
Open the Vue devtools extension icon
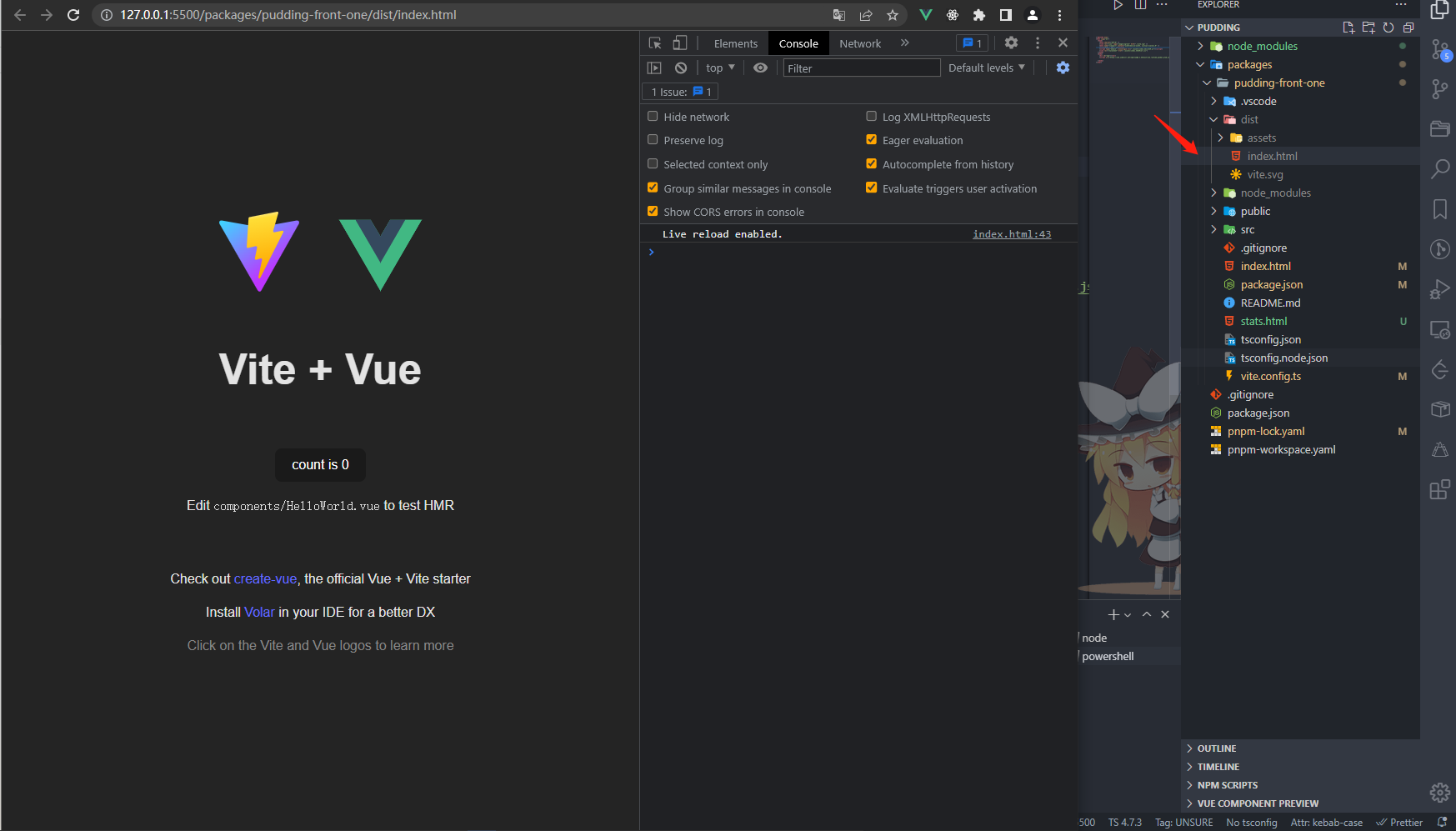pyautogui.click(x=925, y=15)
